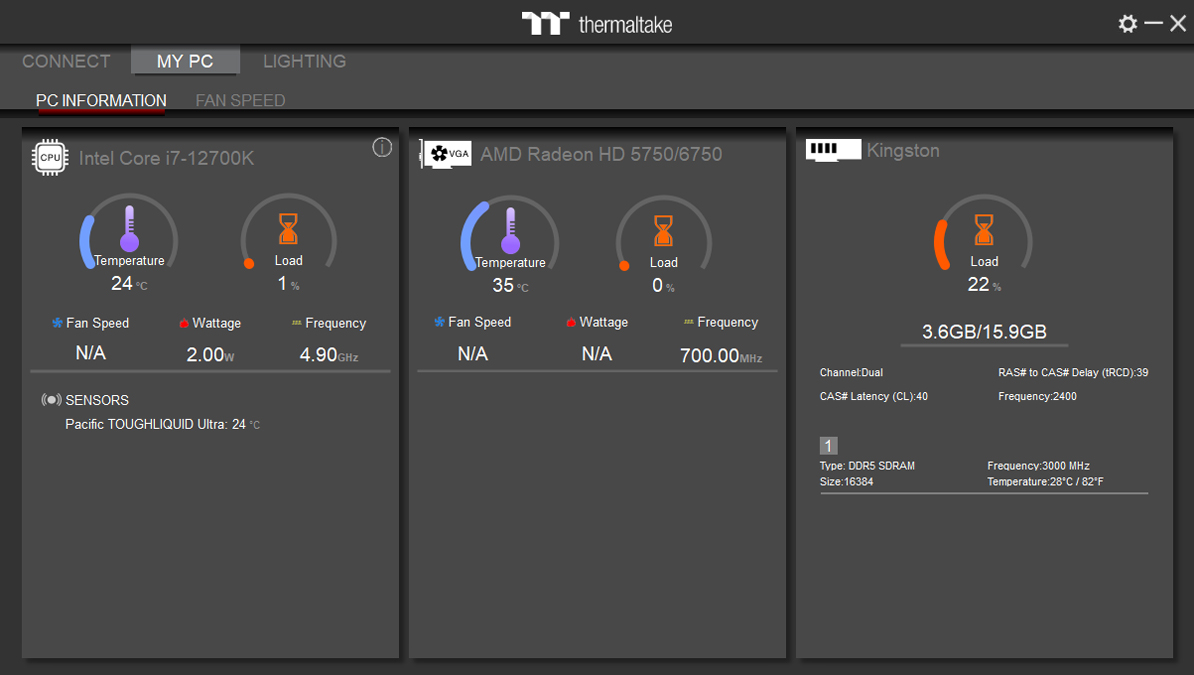Screen dimensions: 1194x675
Task: Click the CPU load hourglass gauge
Action: (289, 231)
